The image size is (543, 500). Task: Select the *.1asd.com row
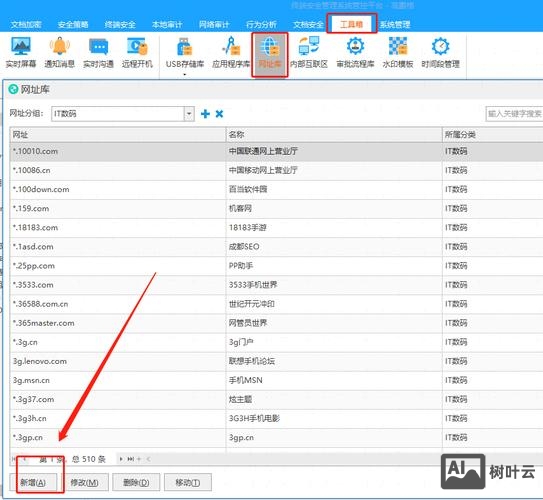(x=276, y=247)
